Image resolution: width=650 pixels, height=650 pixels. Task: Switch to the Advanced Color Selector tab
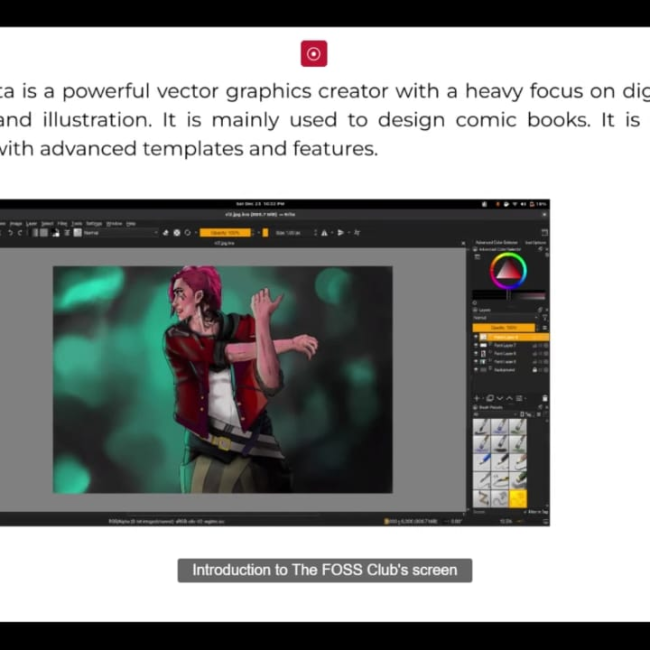(x=496, y=243)
